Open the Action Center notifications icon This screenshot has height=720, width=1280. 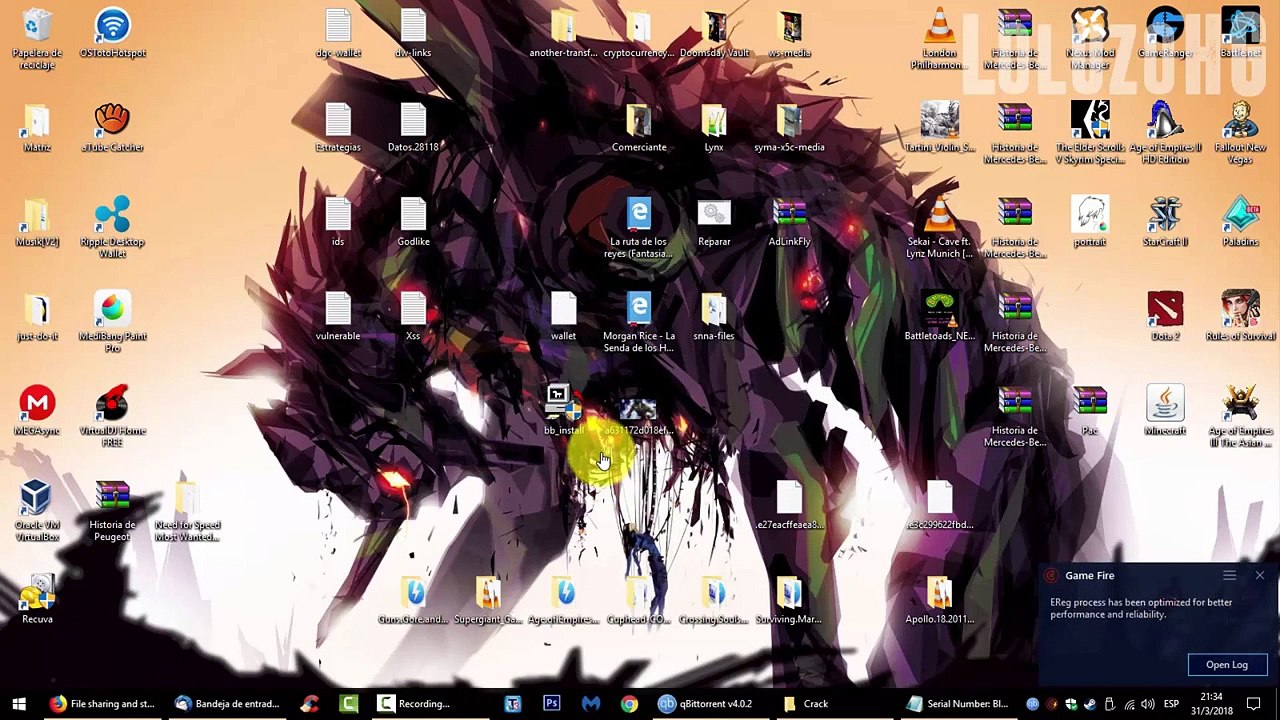tap(1255, 704)
